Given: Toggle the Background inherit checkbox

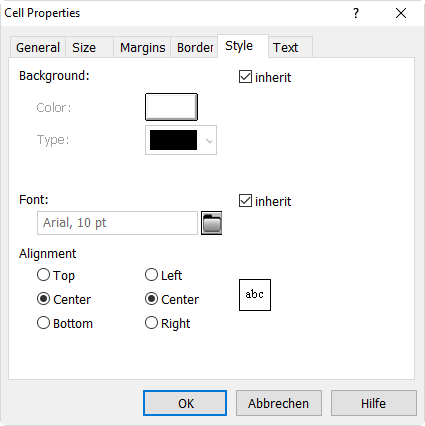Looking at the screenshot, I should click(245, 77).
